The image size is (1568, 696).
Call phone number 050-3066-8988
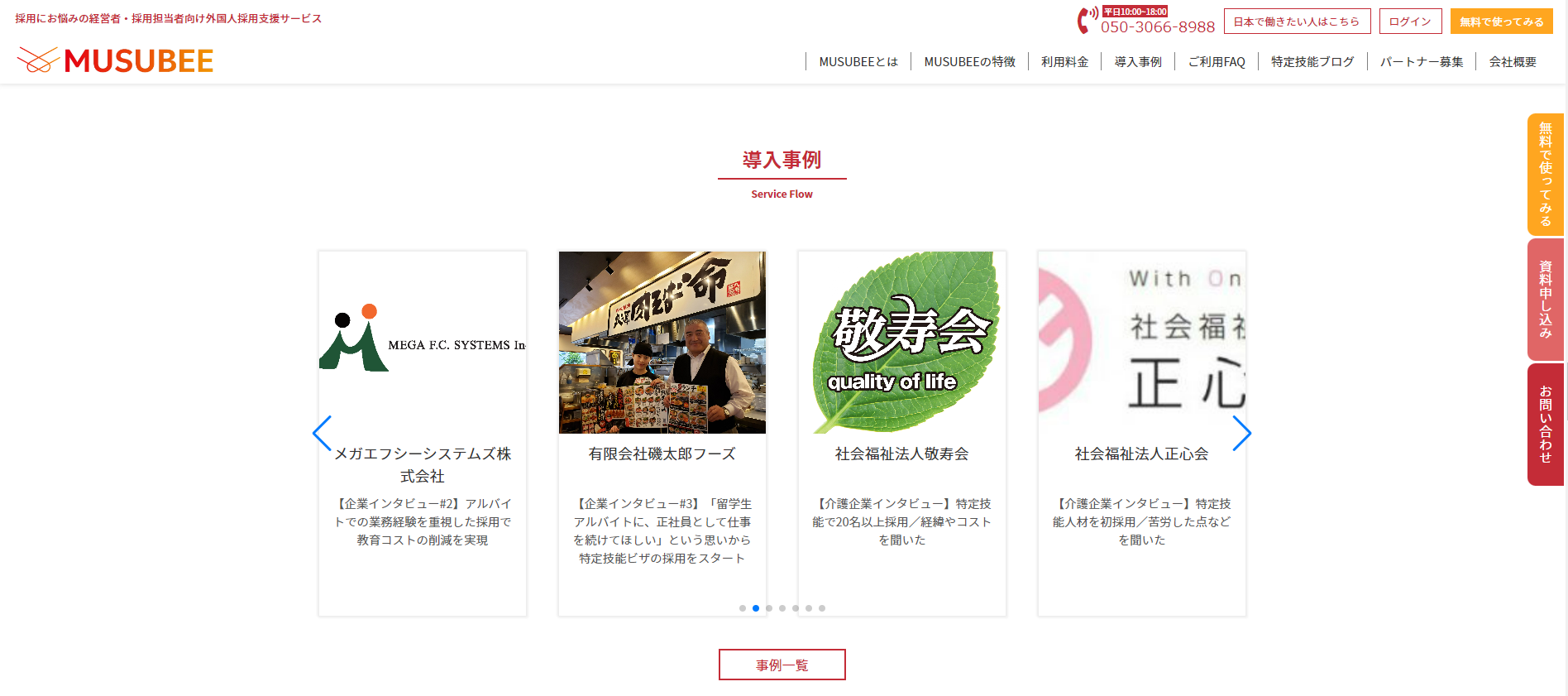1158,26
